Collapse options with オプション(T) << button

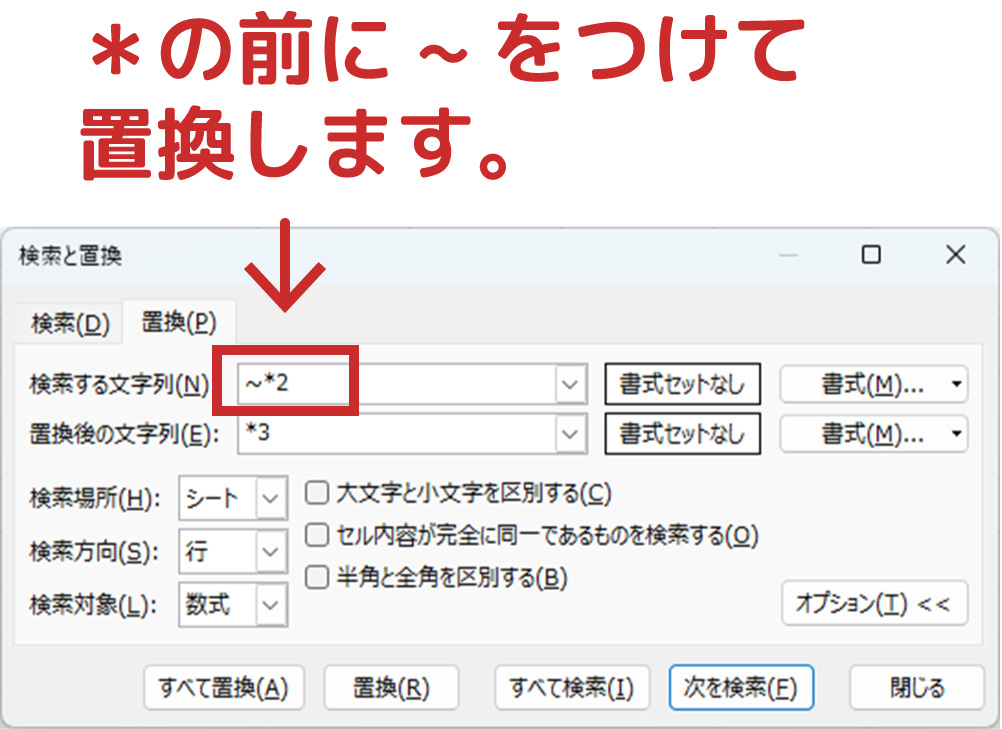pos(873,603)
